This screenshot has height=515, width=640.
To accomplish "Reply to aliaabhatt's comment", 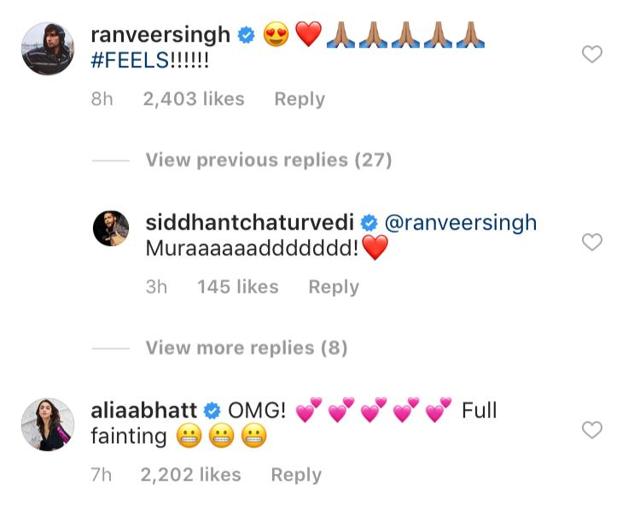I will tap(296, 475).
